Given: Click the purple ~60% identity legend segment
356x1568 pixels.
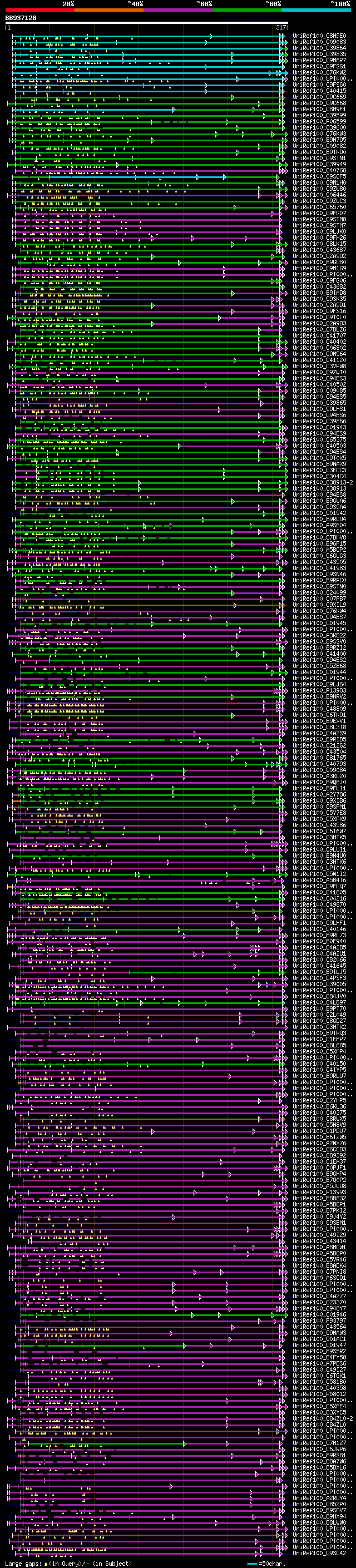Looking at the screenshot, I should [179, 10].
